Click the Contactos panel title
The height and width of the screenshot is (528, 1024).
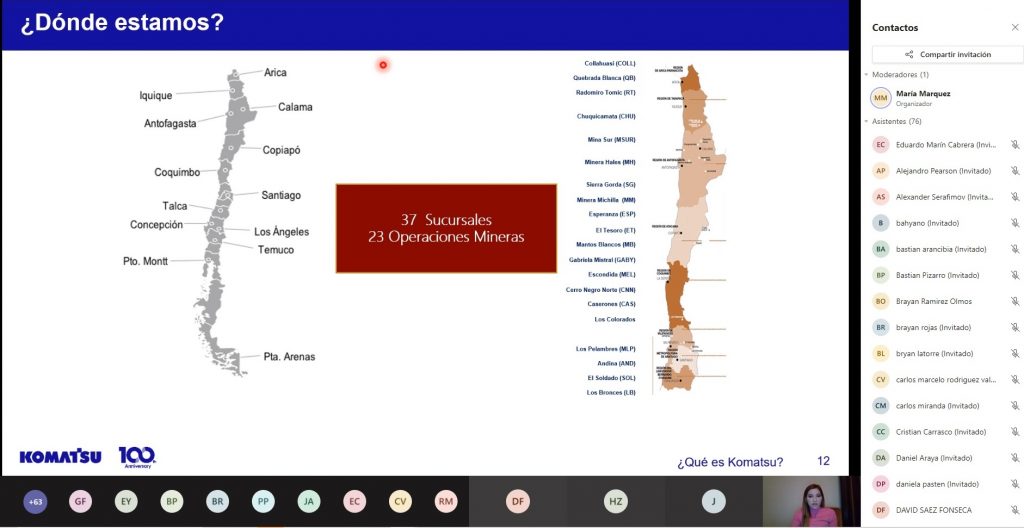(895, 27)
